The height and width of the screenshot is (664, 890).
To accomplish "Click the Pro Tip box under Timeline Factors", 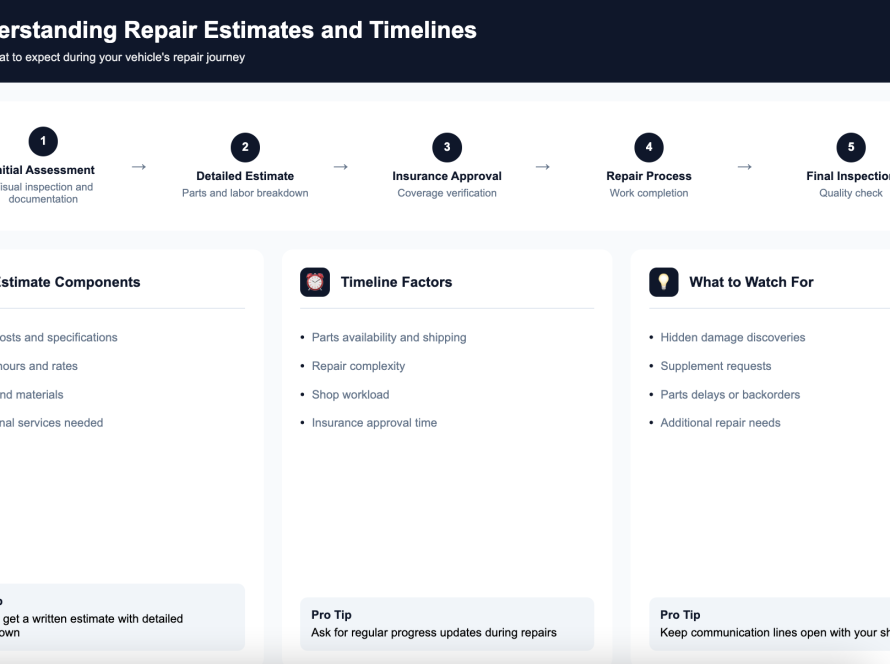I will click(447, 623).
